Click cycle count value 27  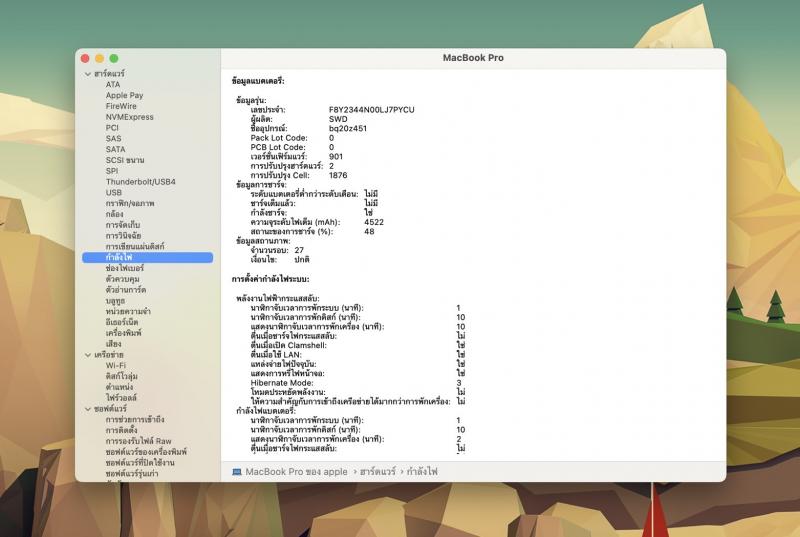tap(299, 250)
